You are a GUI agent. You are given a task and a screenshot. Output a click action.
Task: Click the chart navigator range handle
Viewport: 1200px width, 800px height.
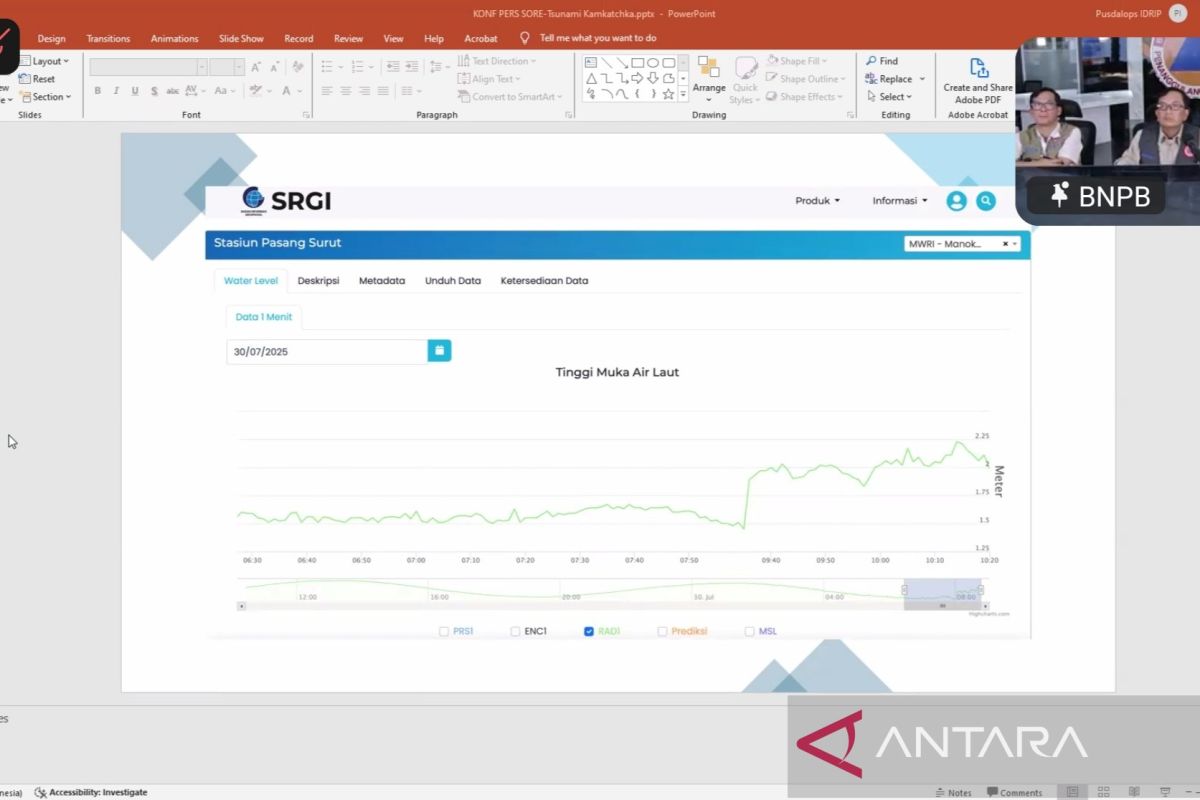905,590
